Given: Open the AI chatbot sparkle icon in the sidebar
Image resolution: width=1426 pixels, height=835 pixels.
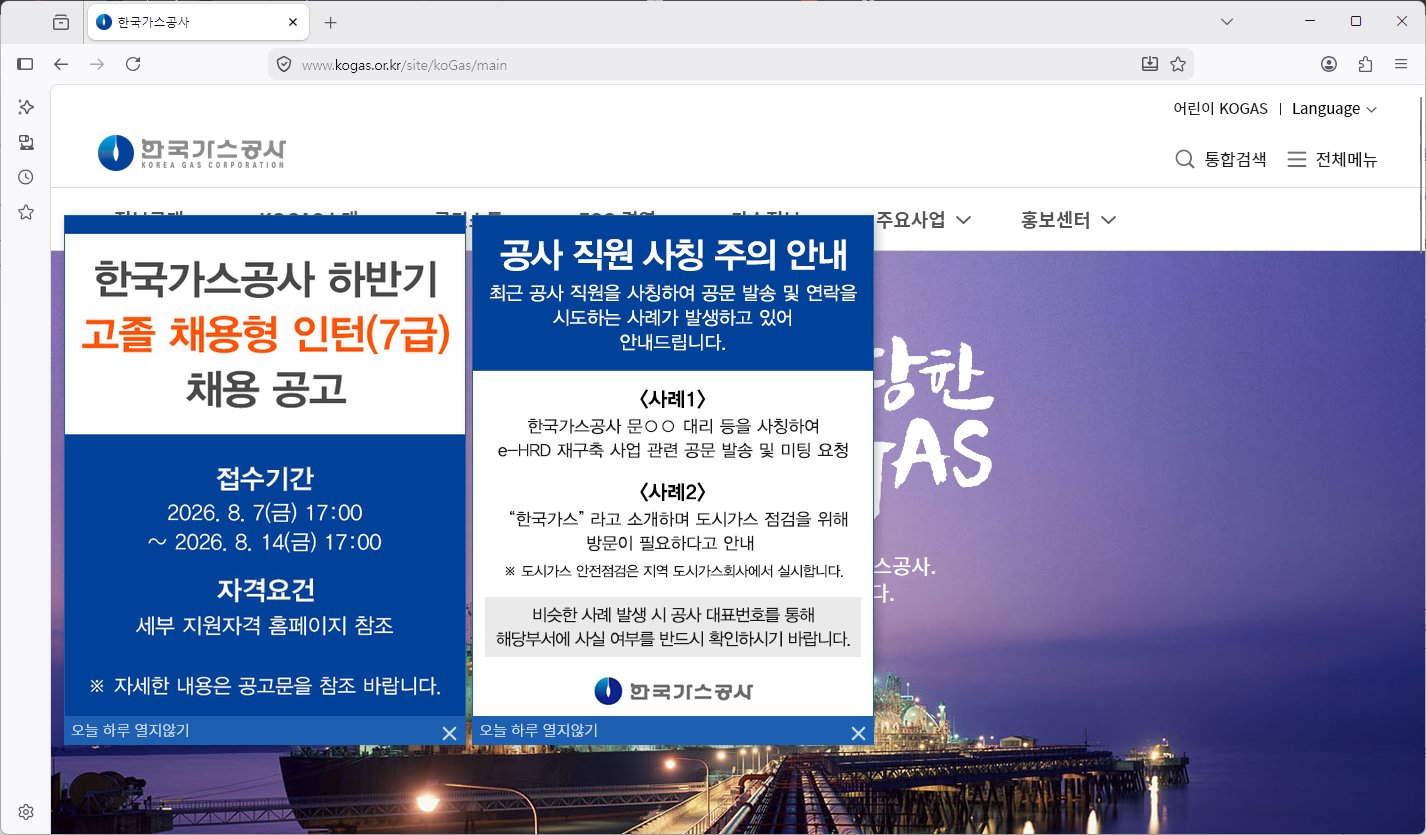Looking at the screenshot, I should 26,107.
